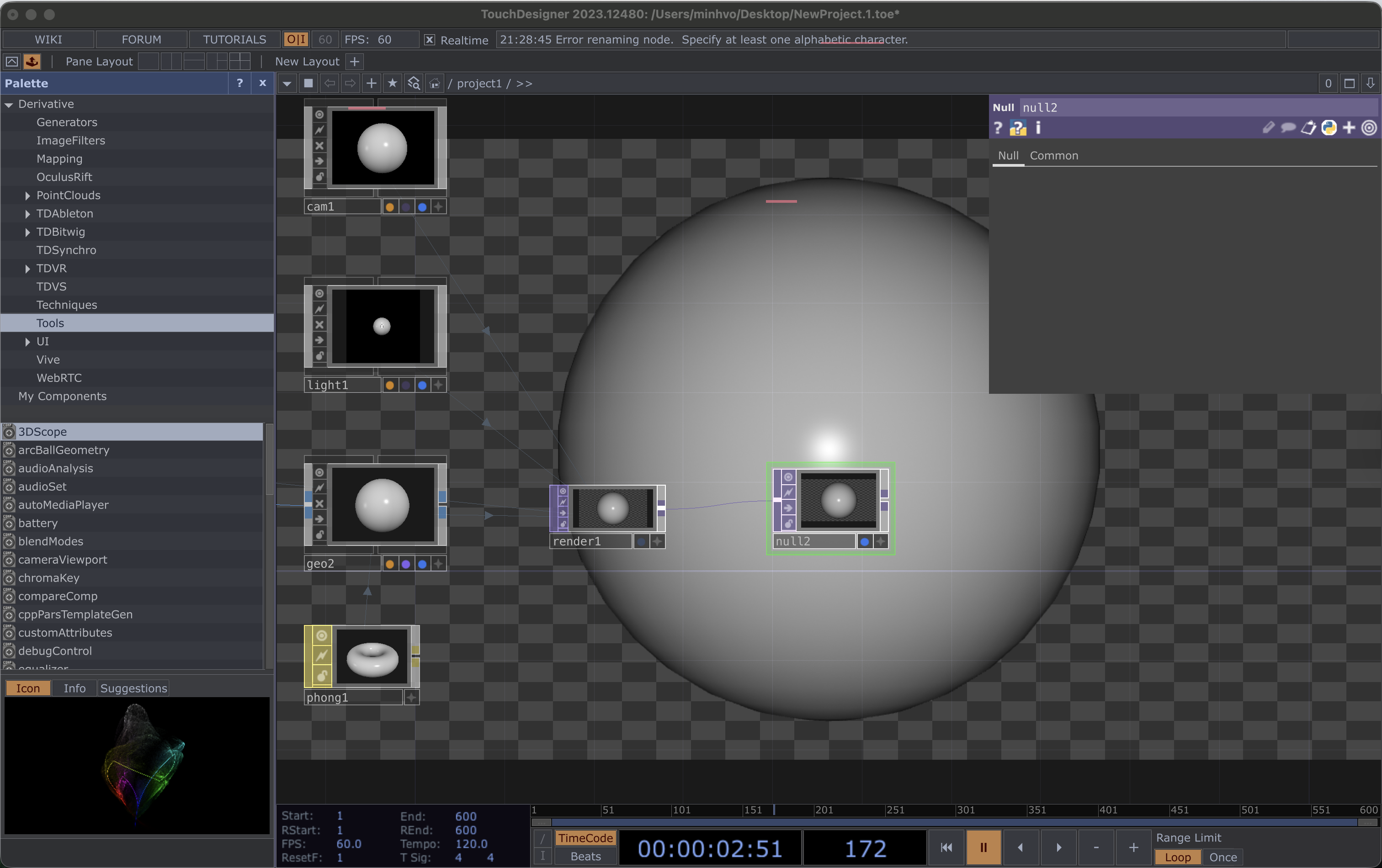Open the pane dropdown arrow in the toolbar
Screen dimensions: 1382x868
click(x=287, y=83)
